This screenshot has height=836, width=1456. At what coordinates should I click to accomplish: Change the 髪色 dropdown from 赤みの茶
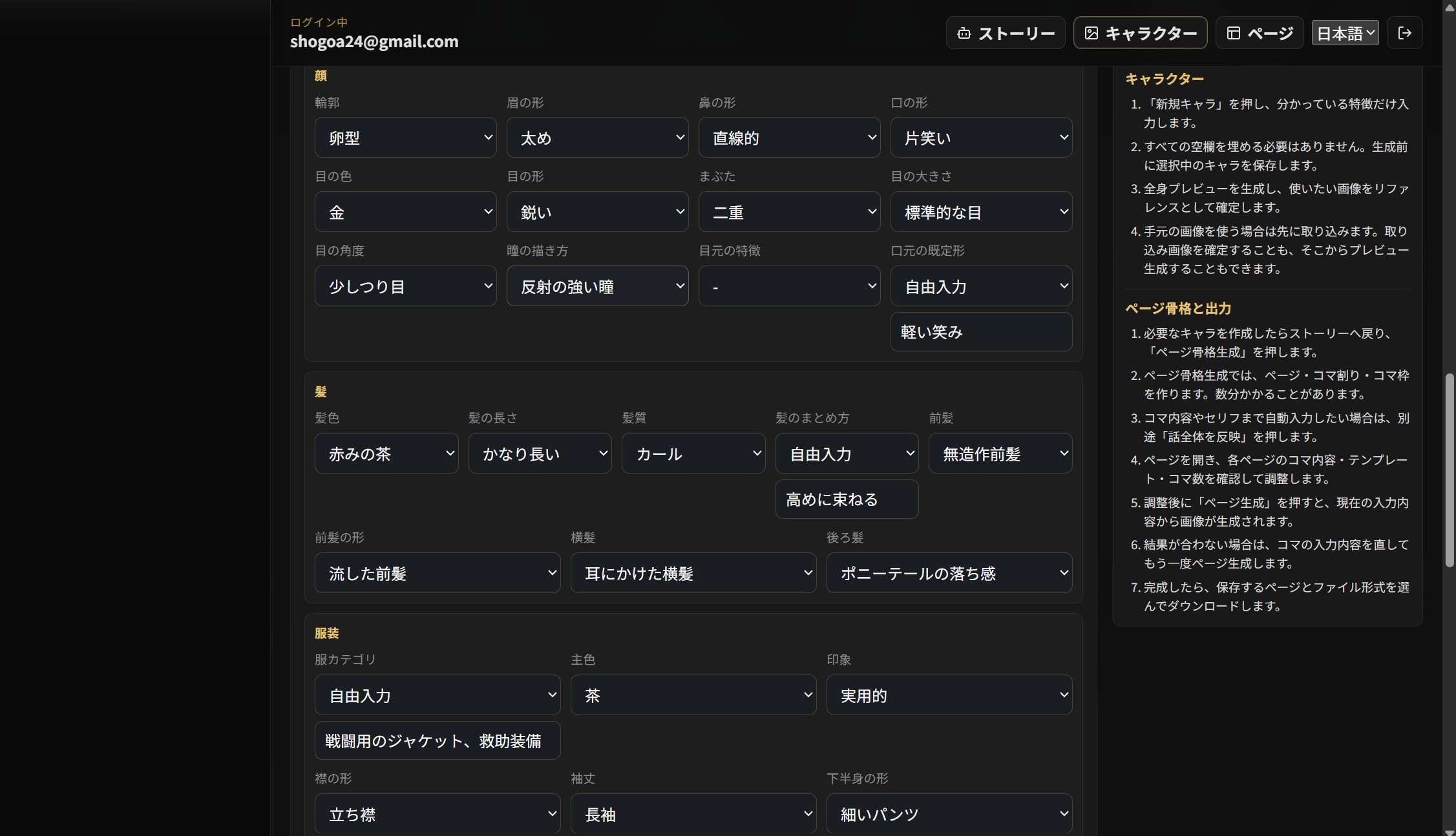pos(386,454)
